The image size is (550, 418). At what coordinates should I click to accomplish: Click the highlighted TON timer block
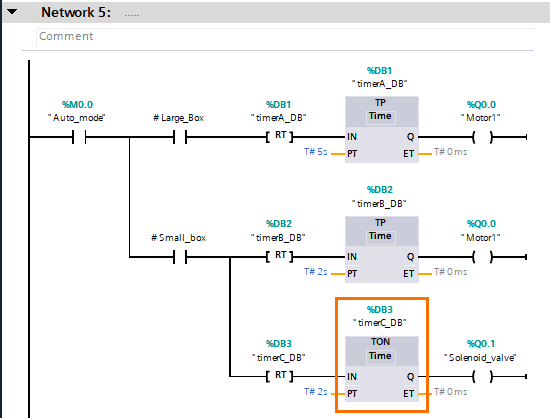(382, 370)
